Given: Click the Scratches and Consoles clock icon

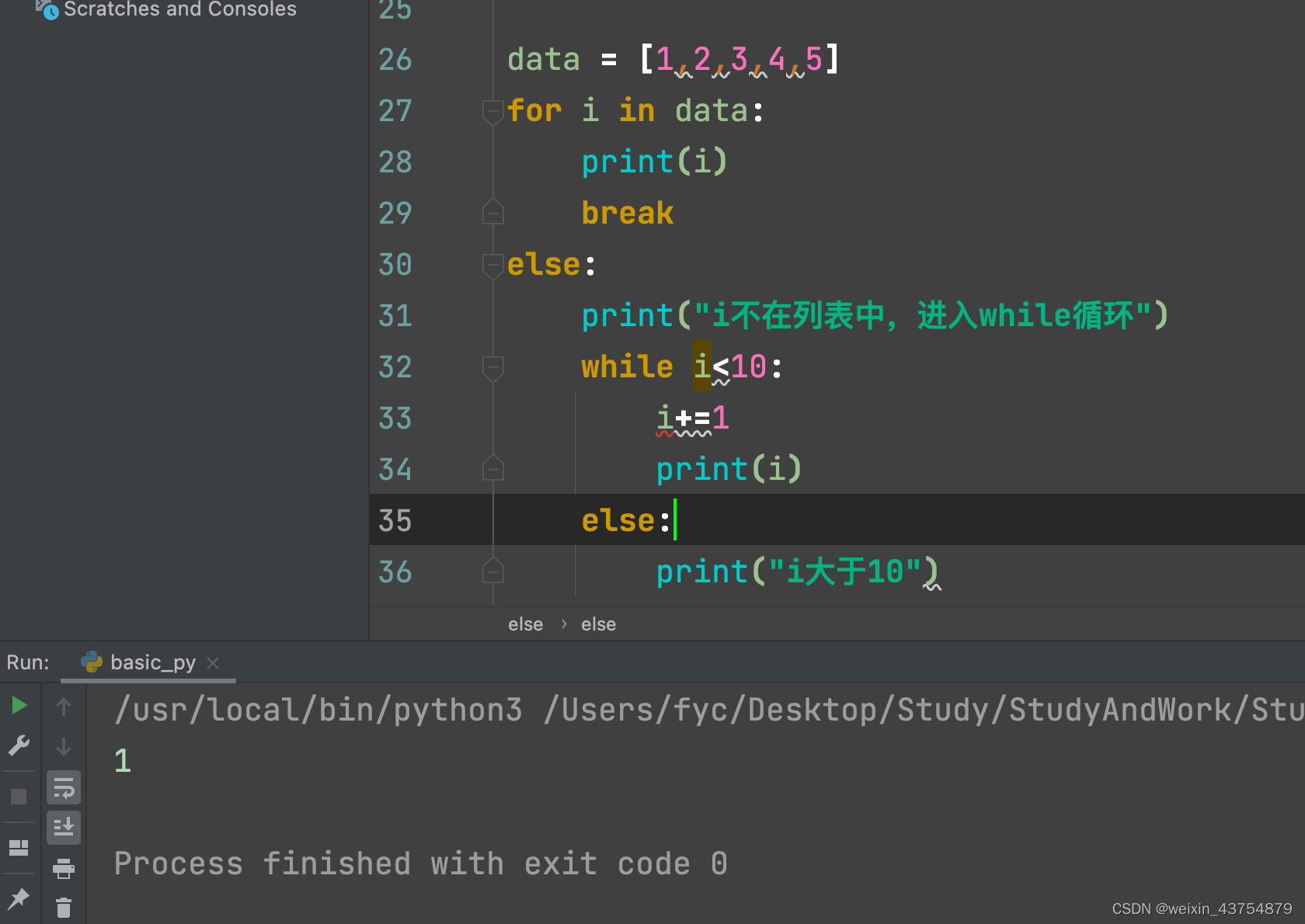Looking at the screenshot, I should [x=49, y=9].
